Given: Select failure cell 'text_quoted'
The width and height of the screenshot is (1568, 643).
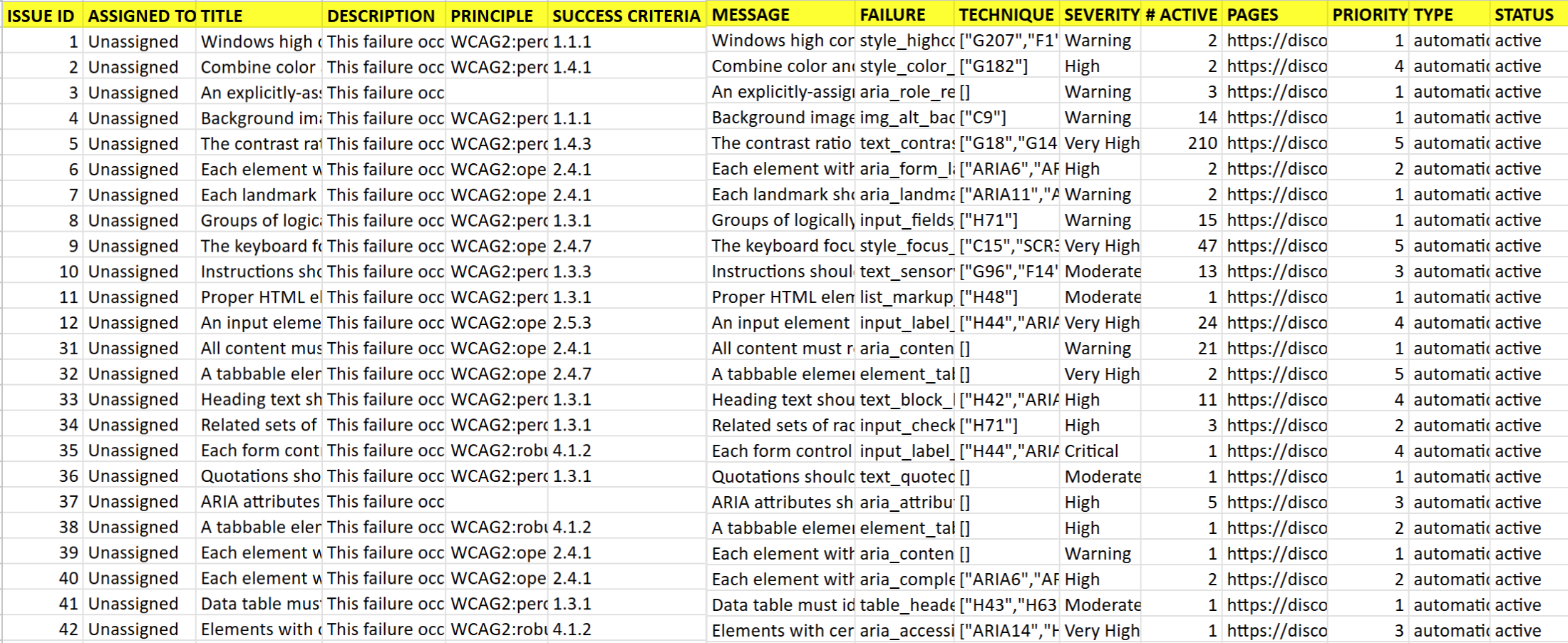Looking at the screenshot, I should [x=904, y=477].
